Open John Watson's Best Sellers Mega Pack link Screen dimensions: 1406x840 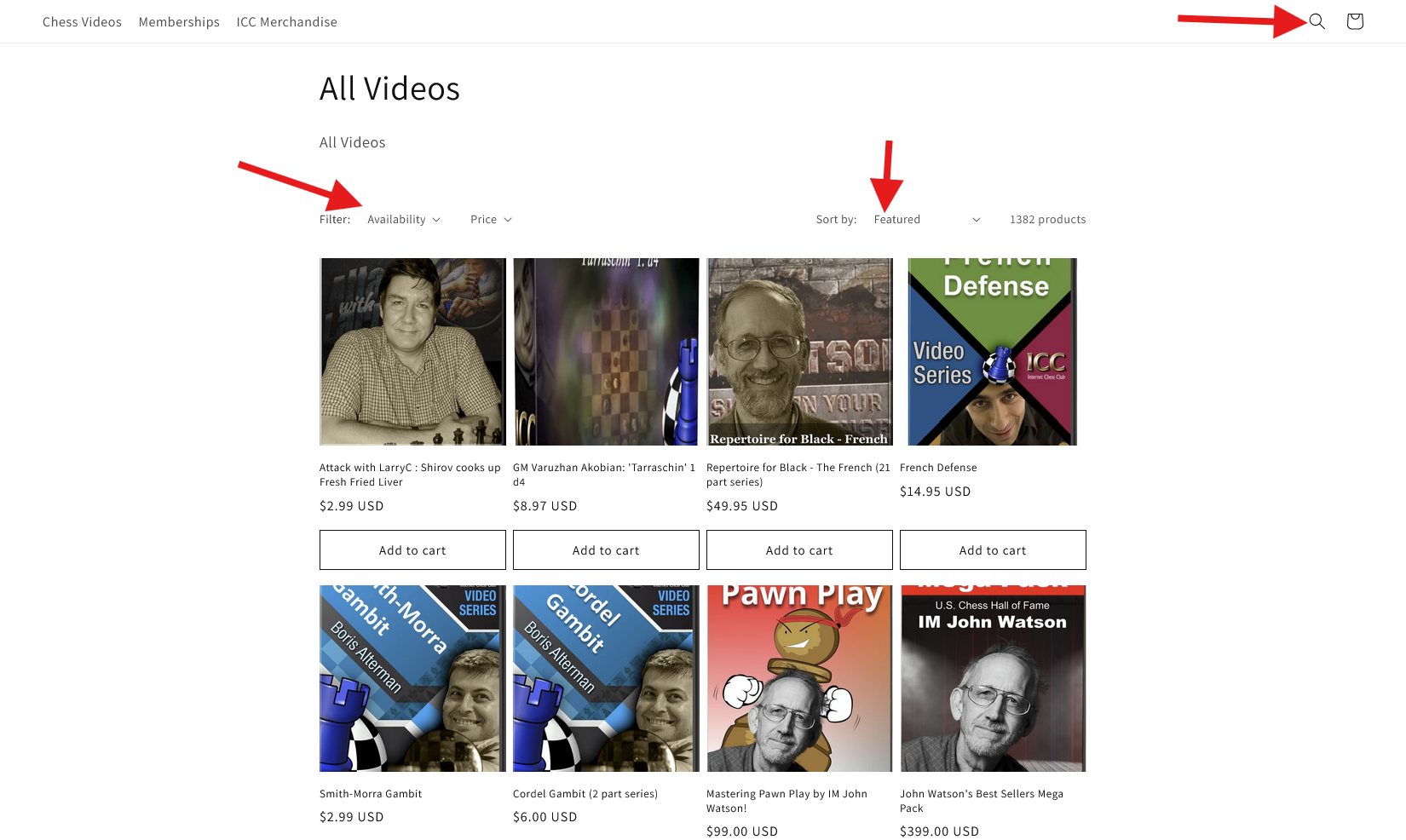tap(982, 801)
